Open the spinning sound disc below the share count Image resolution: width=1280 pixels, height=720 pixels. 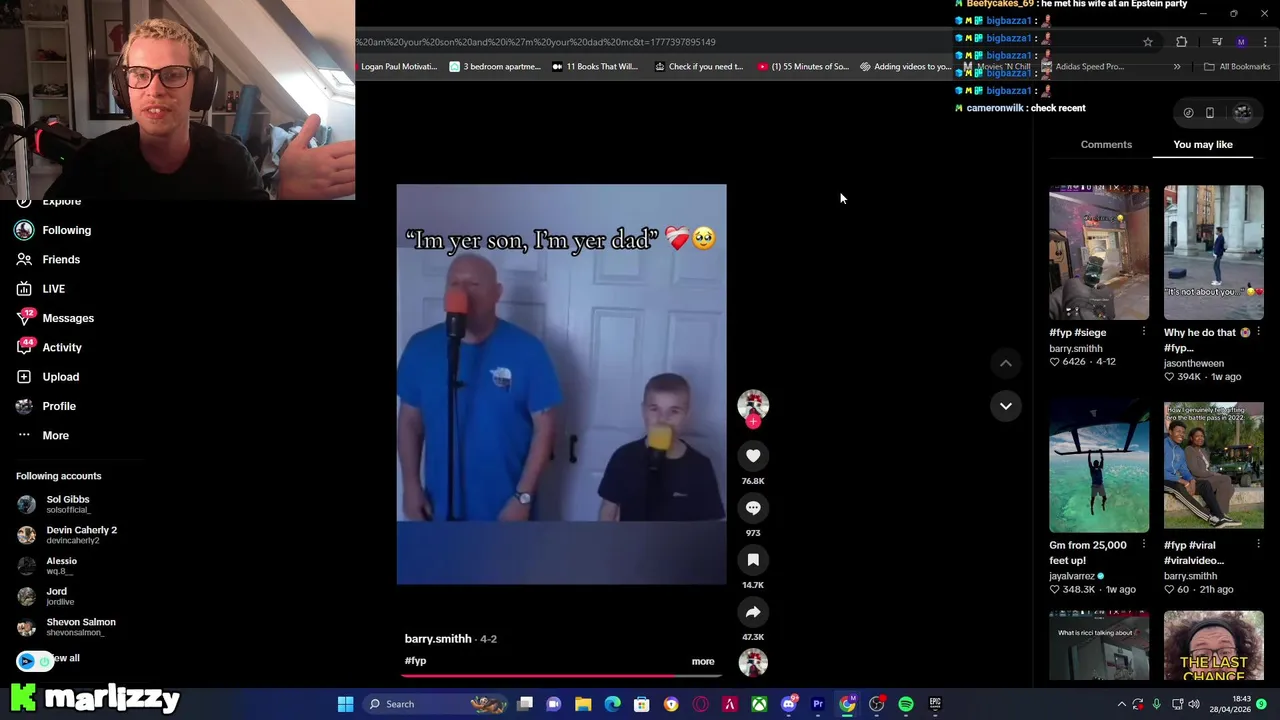(753, 662)
